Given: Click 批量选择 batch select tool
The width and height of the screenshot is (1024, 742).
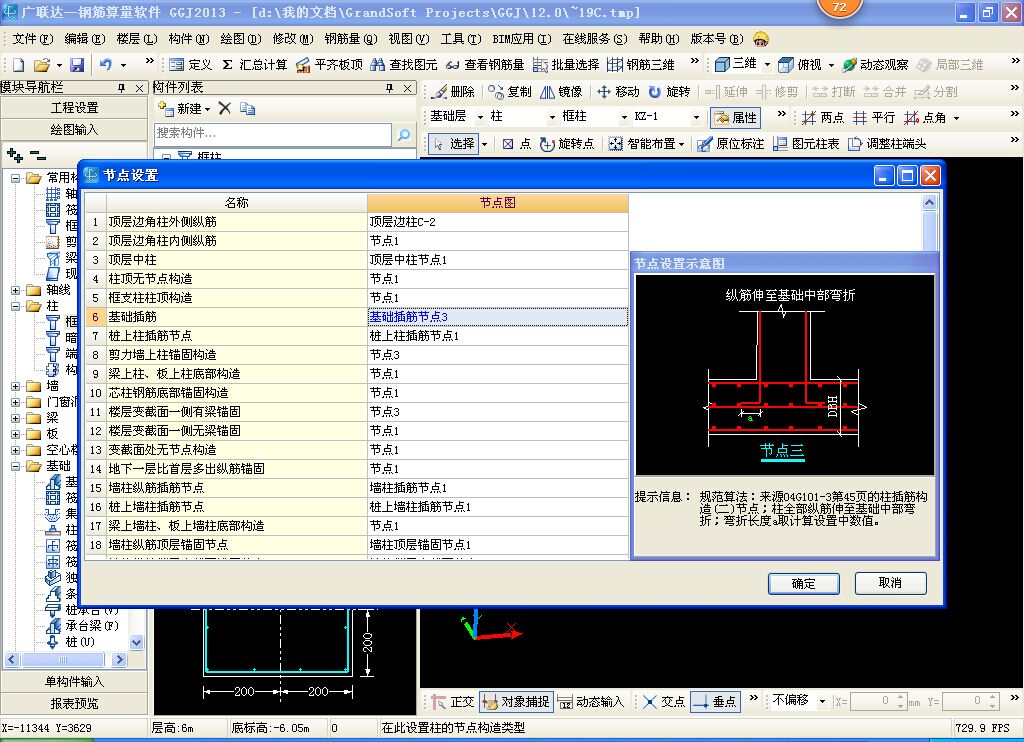Looking at the screenshot, I should 566,65.
